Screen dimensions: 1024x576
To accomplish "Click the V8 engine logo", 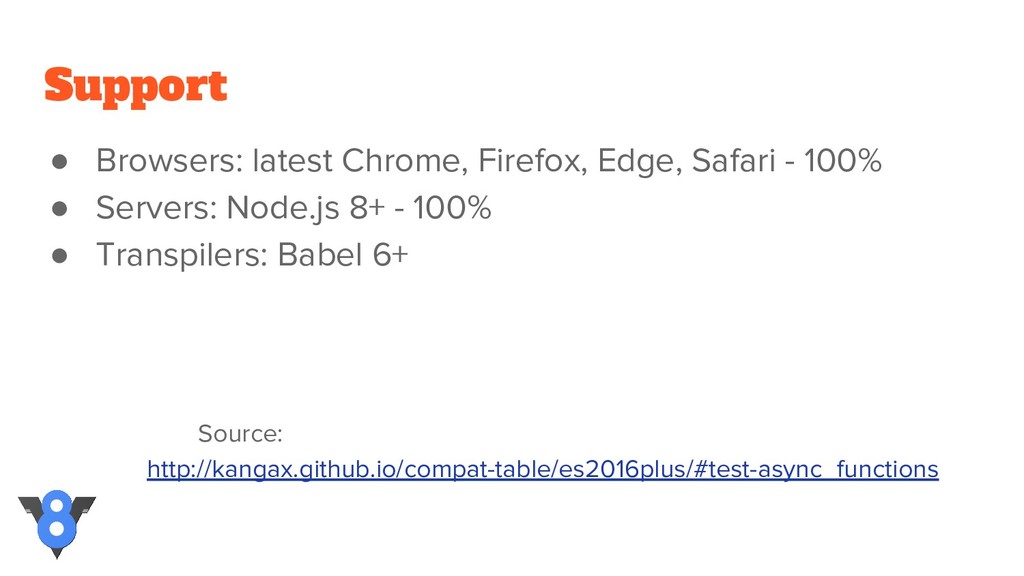I will click(x=57, y=524).
